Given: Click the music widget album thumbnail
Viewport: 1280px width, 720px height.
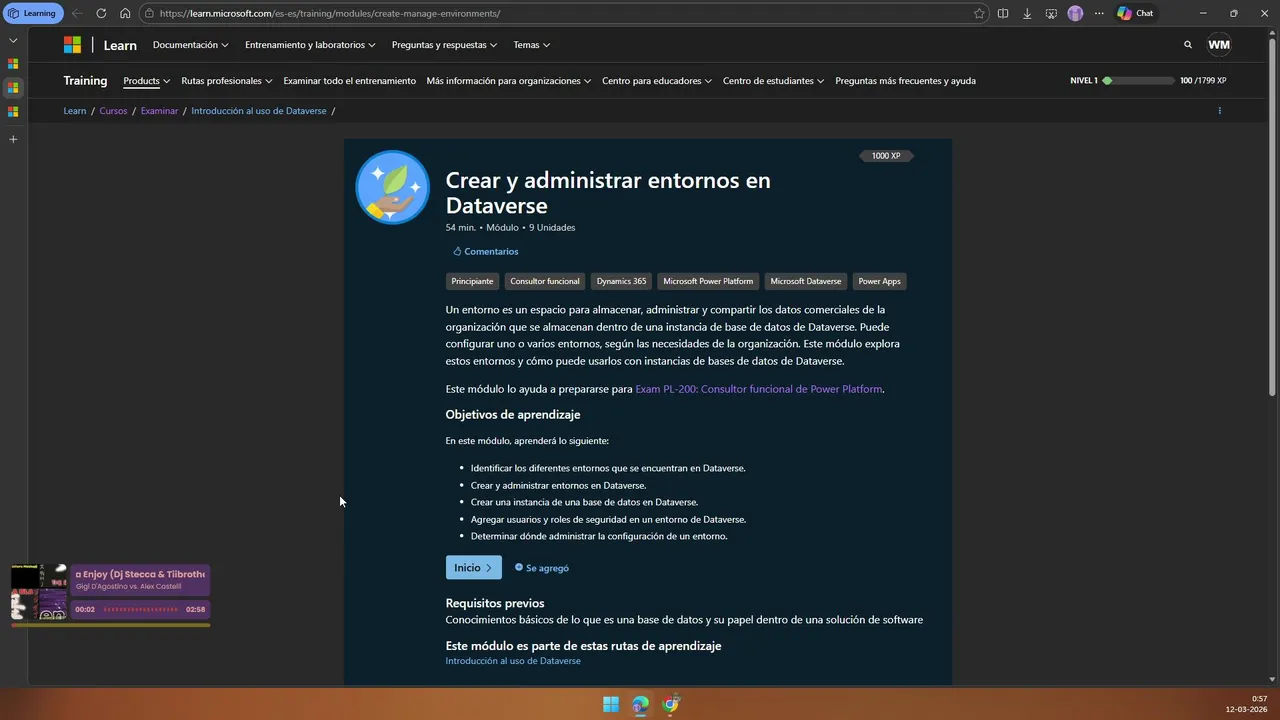Looking at the screenshot, I should tap(39, 592).
